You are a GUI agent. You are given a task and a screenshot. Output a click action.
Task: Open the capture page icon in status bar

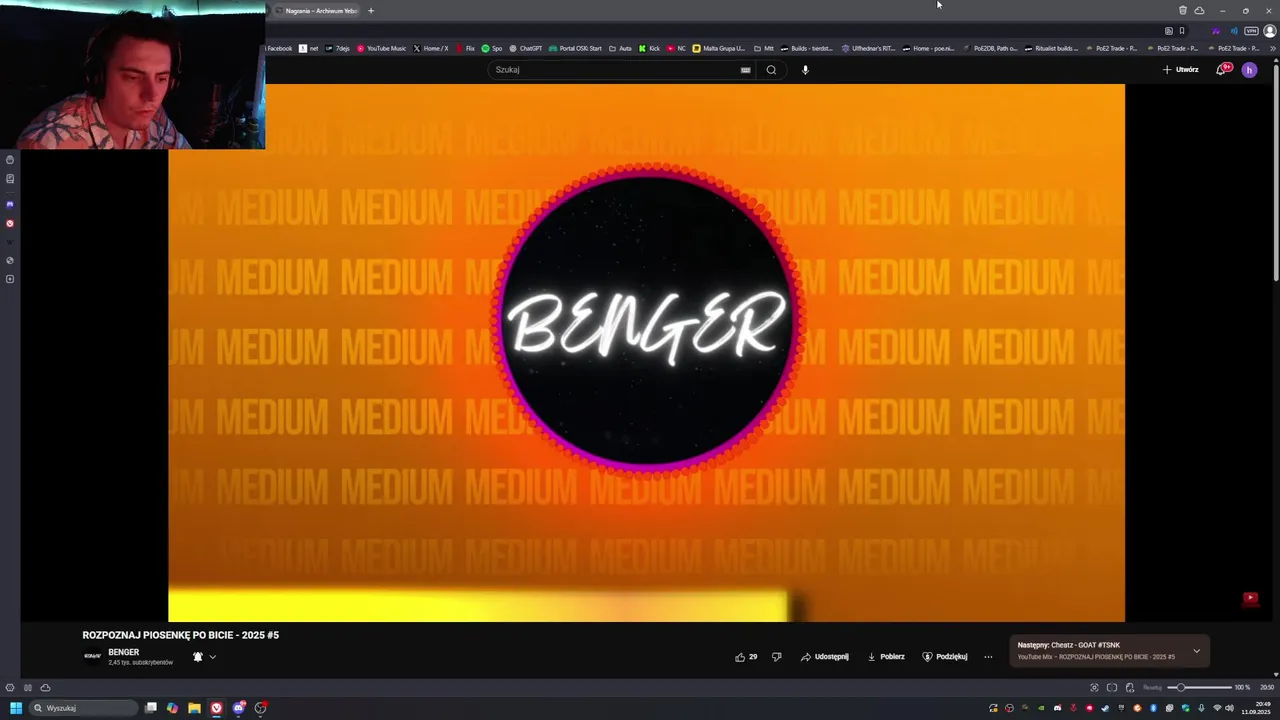click(x=1094, y=688)
